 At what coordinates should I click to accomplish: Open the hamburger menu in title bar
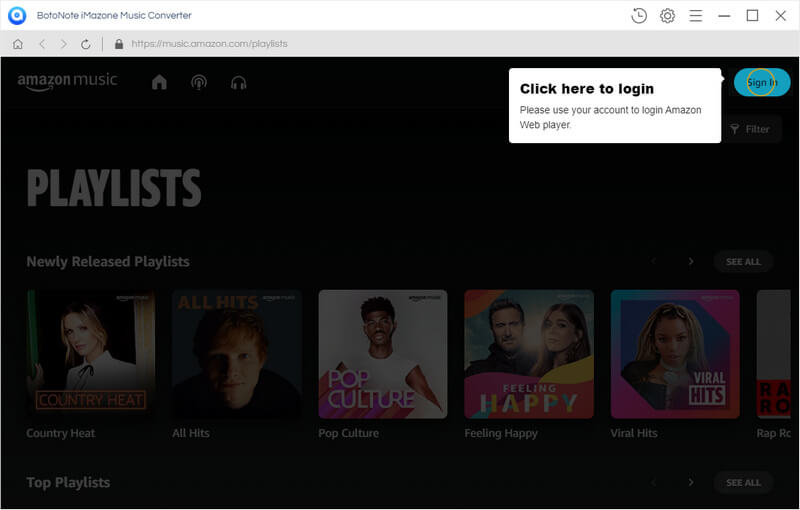[695, 16]
